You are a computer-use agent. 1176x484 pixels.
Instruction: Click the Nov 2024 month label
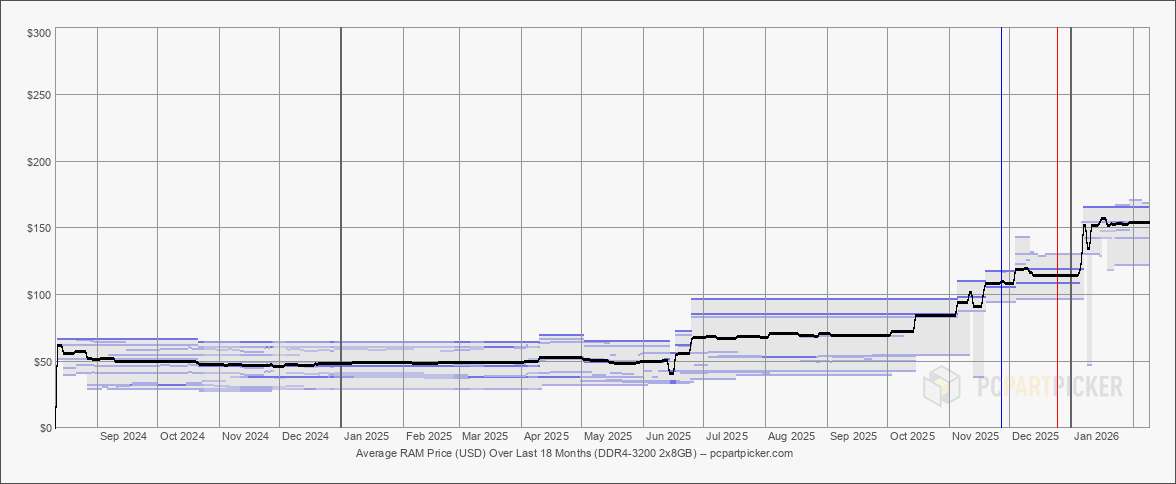coord(245,437)
